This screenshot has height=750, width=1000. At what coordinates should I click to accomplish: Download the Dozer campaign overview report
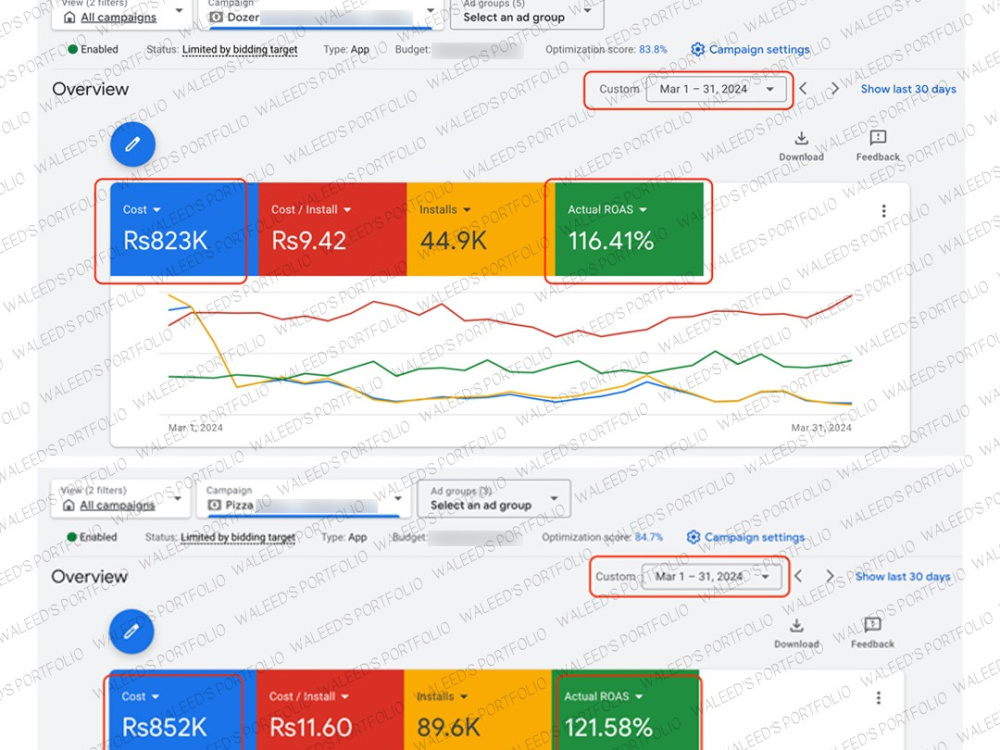click(801, 146)
